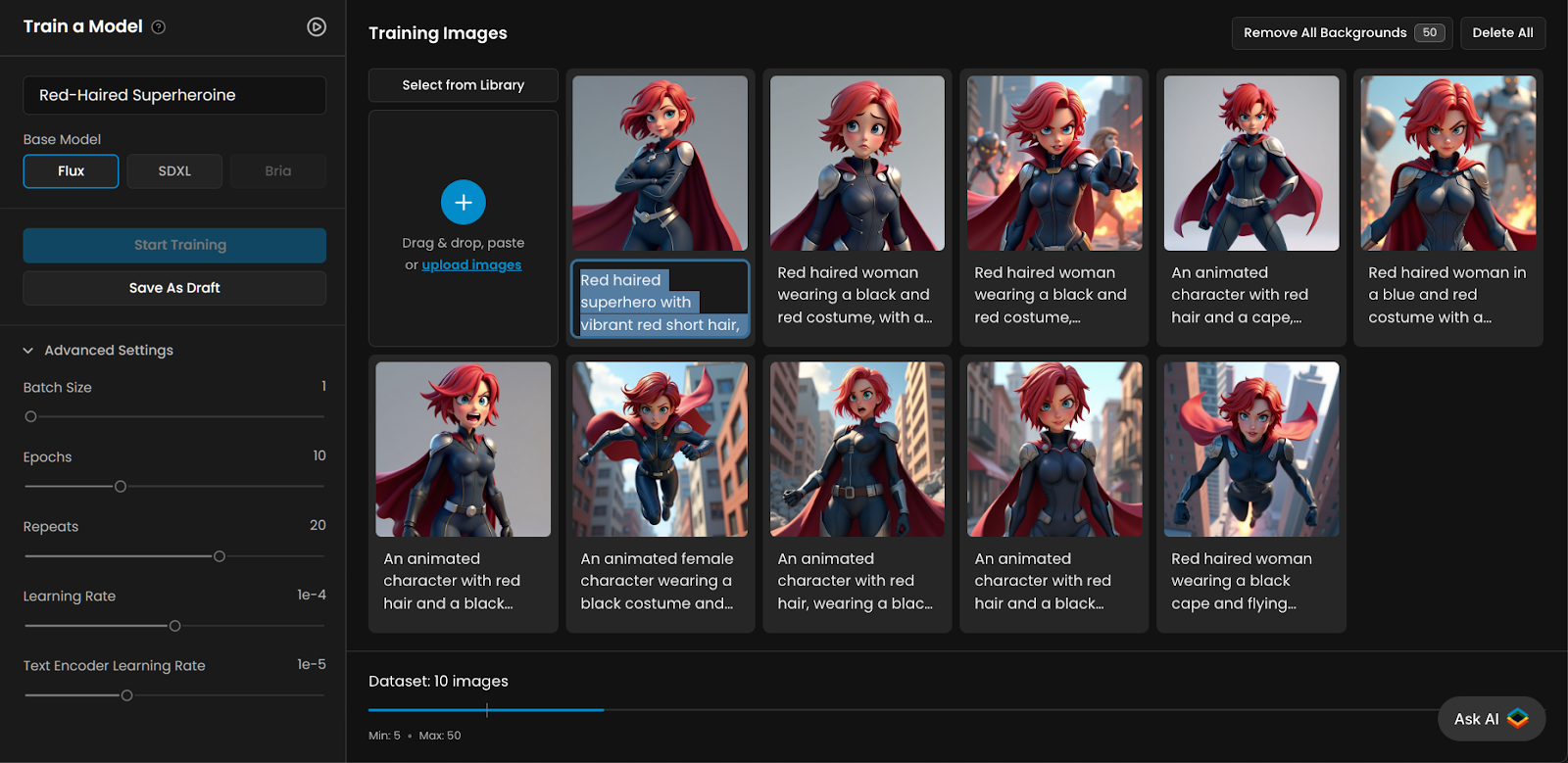The width and height of the screenshot is (1568, 763).
Task: Click the Repeats value 20
Action: (318, 526)
